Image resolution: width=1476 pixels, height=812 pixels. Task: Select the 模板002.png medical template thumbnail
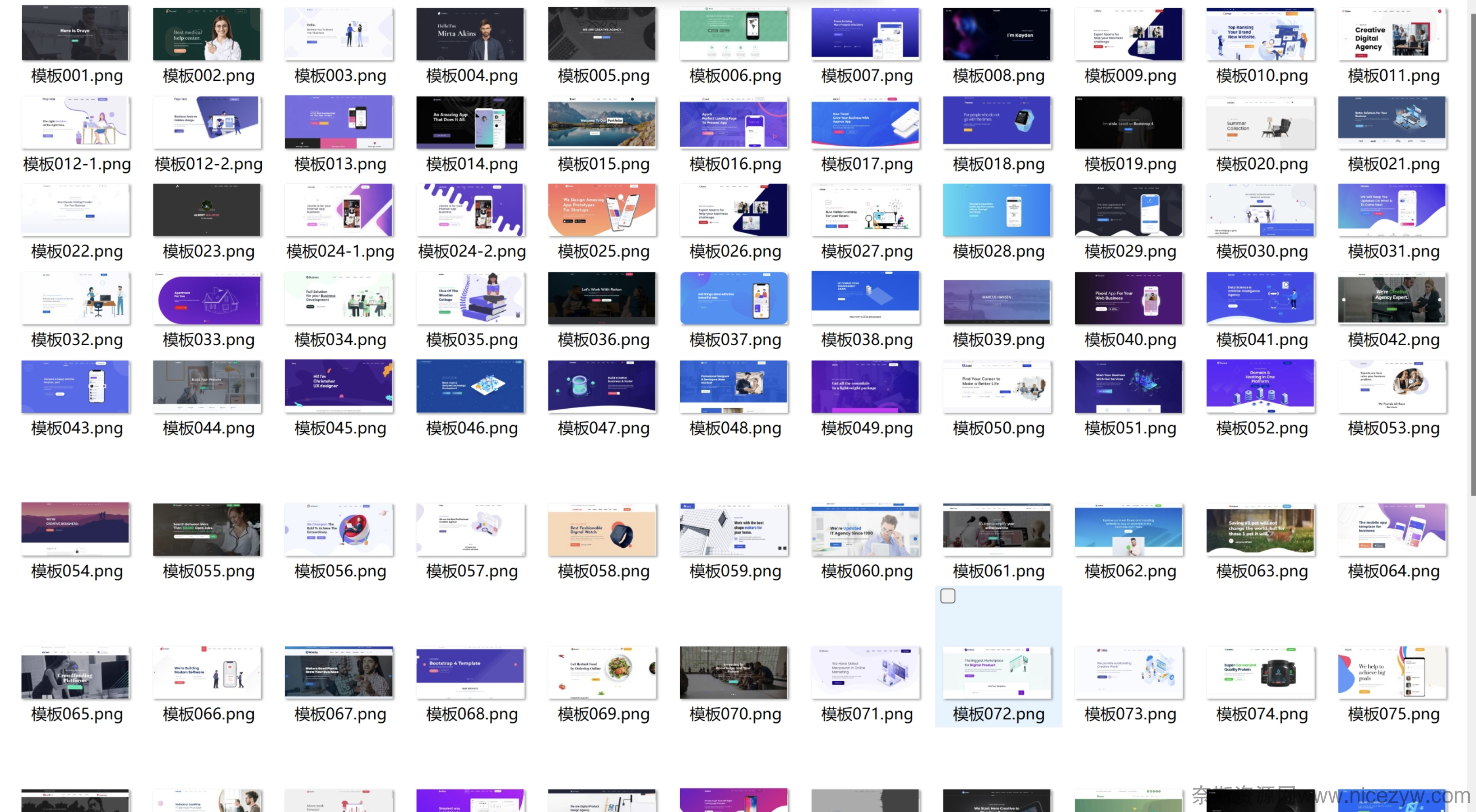pyautogui.click(x=207, y=34)
